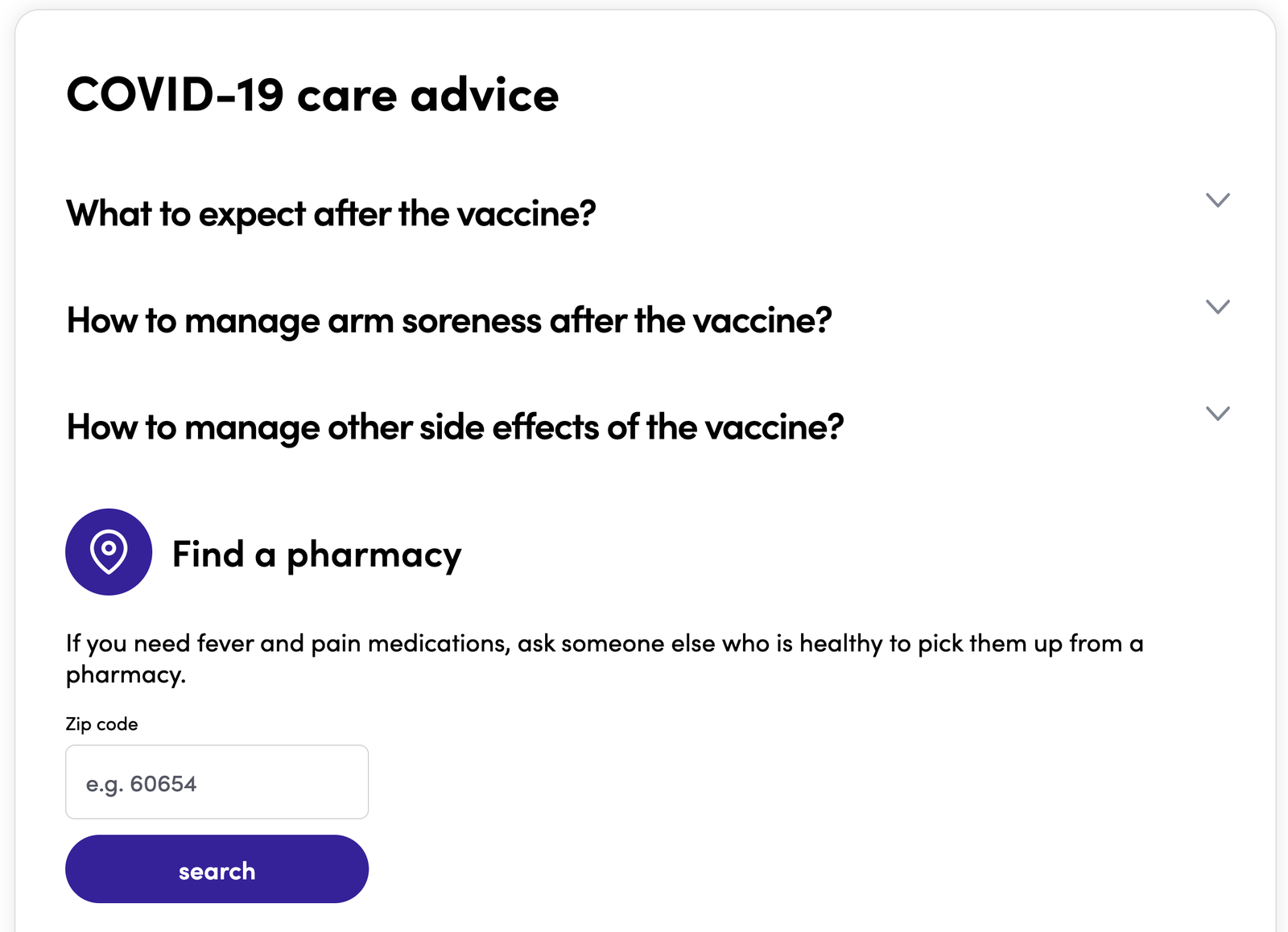Image resolution: width=1288 pixels, height=932 pixels.
Task: Expand the arm soreness section using its chevron
Action: [1218, 307]
